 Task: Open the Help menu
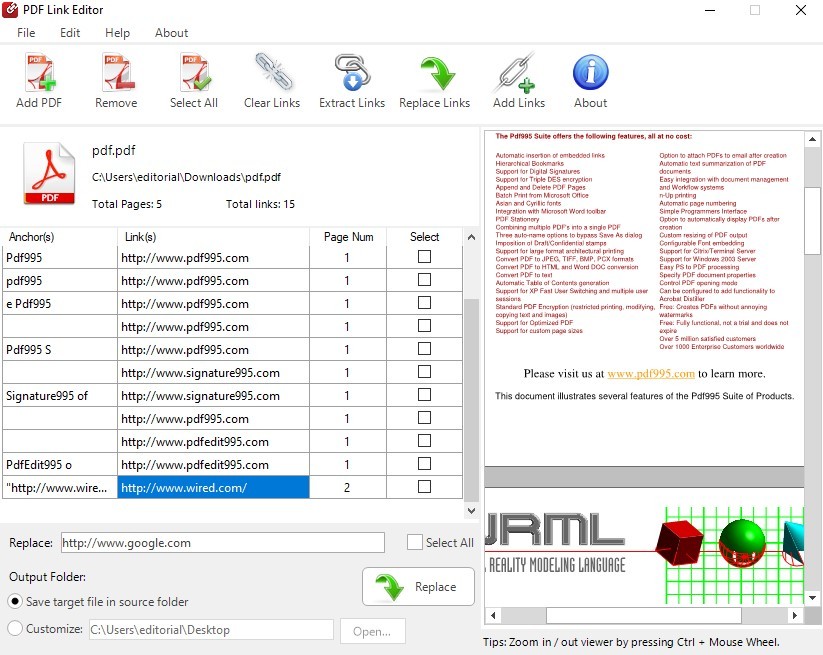coord(117,33)
